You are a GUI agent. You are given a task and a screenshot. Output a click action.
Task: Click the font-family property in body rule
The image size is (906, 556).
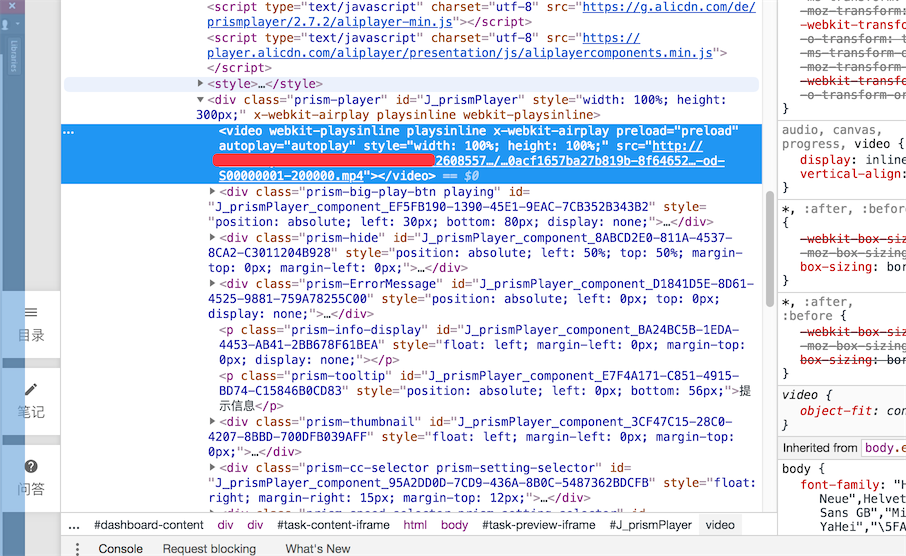(x=840, y=485)
